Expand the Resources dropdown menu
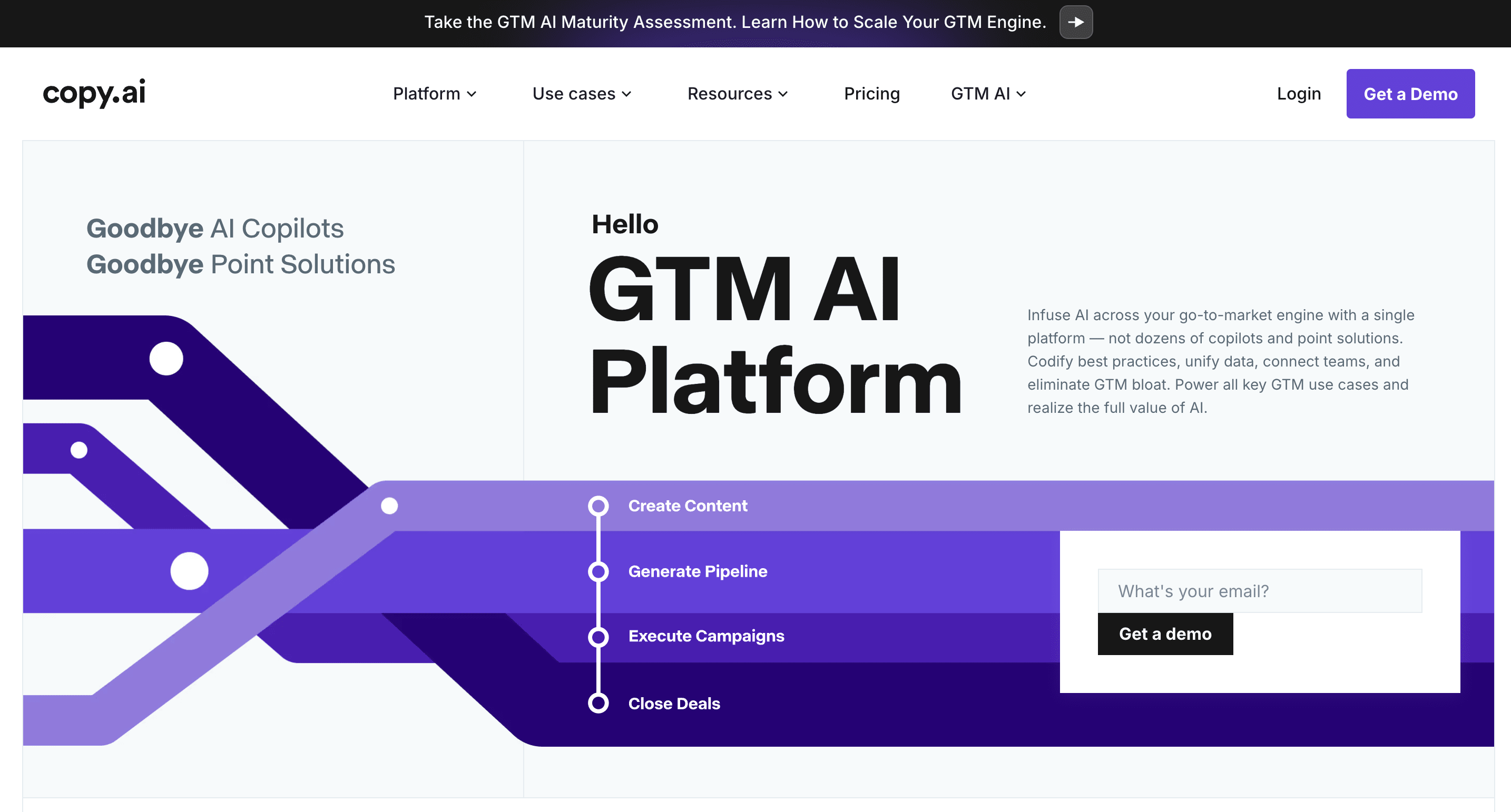Image resolution: width=1511 pixels, height=812 pixels. tap(737, 94)
